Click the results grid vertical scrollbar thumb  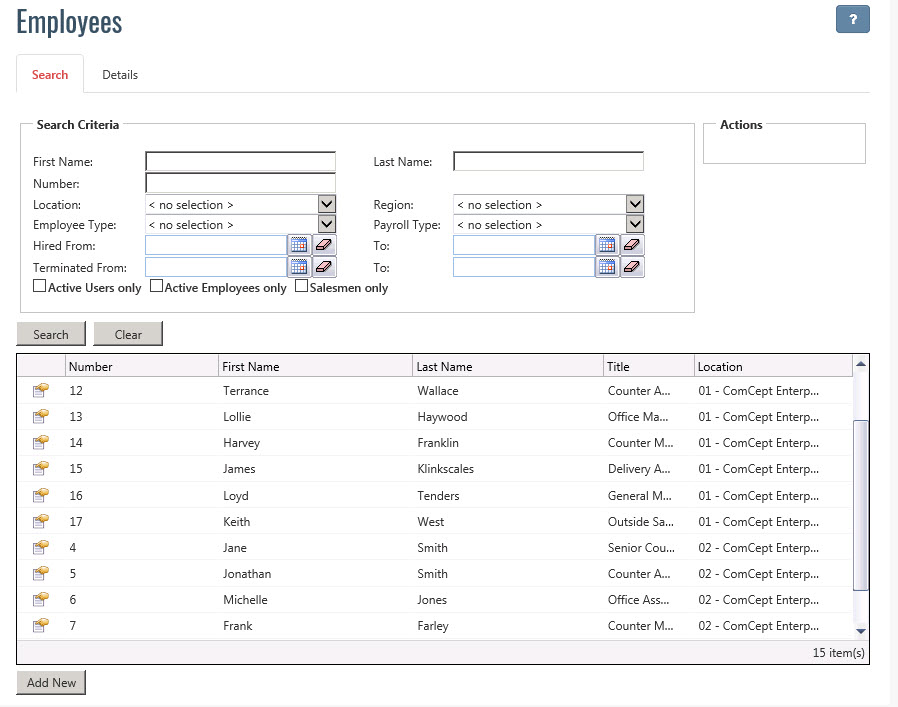tap(860, 505)
